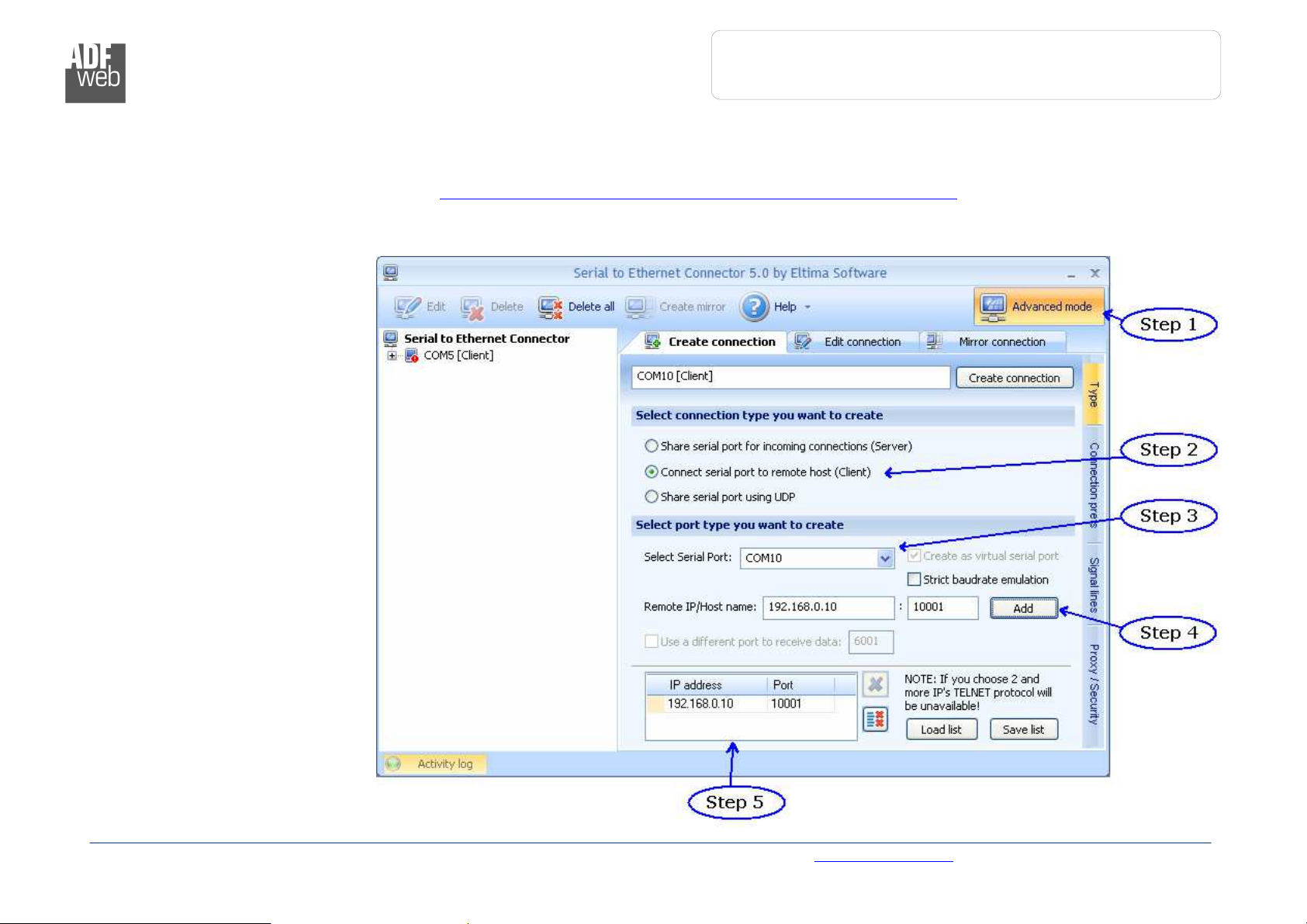Click the Create connection tab icon
The image size is (1307, 924).
(x=652, y=342)
